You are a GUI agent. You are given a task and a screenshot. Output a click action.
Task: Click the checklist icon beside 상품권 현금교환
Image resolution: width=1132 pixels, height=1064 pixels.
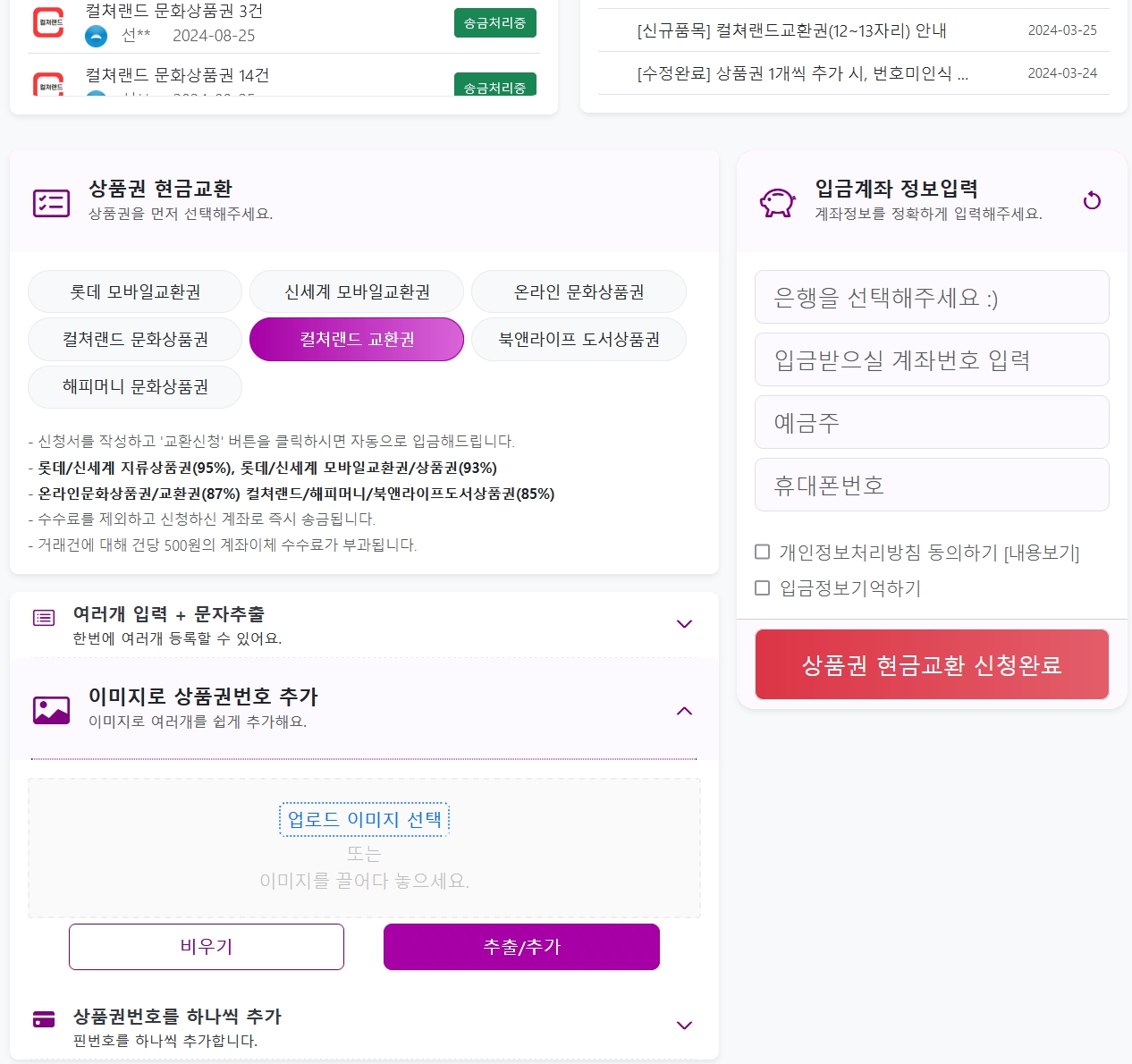51,203
